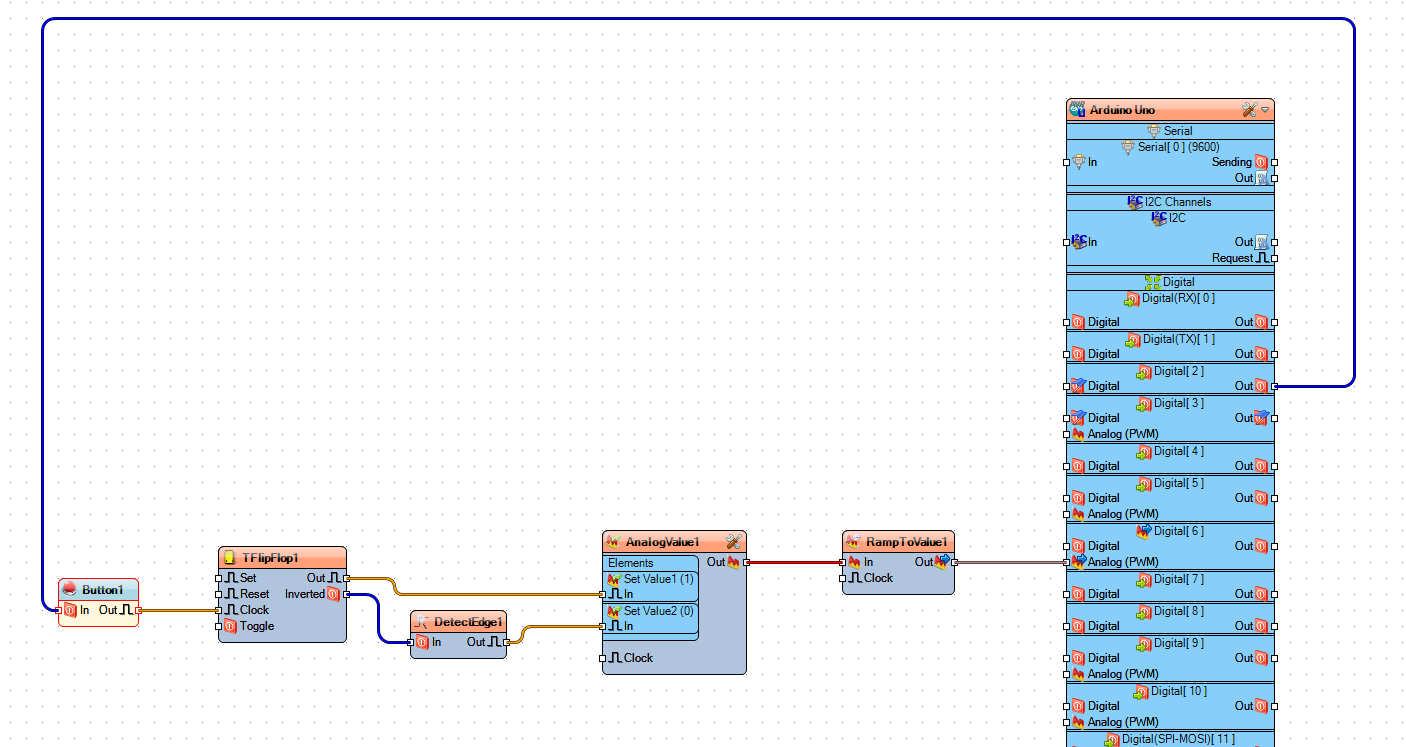Click the Digital(RX)[ 0 ] channel label
Screen dimensions: 1406x747
coord(1178,298)
